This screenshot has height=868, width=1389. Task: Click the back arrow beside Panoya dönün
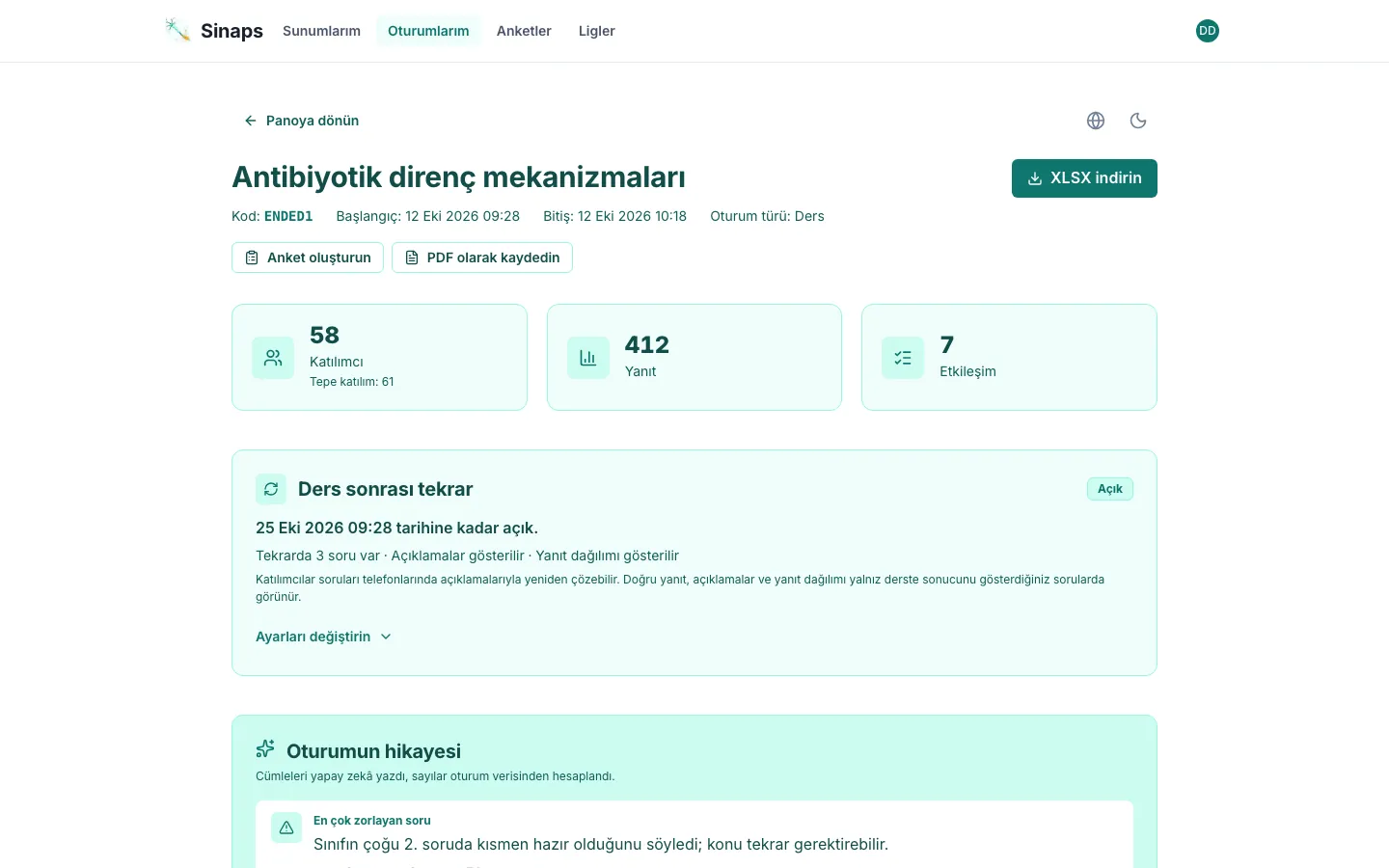(251, 121)
